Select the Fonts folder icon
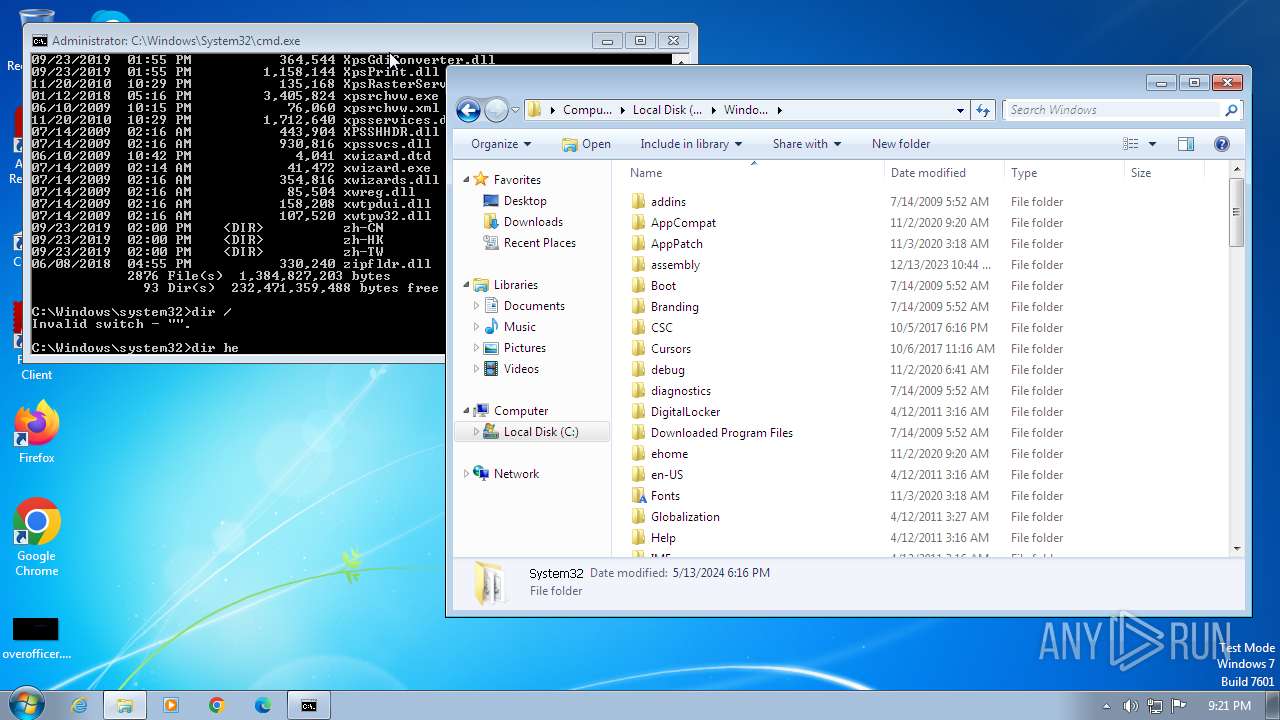The width and height of the screenshot is (1280, 720). tap(639, 496)
